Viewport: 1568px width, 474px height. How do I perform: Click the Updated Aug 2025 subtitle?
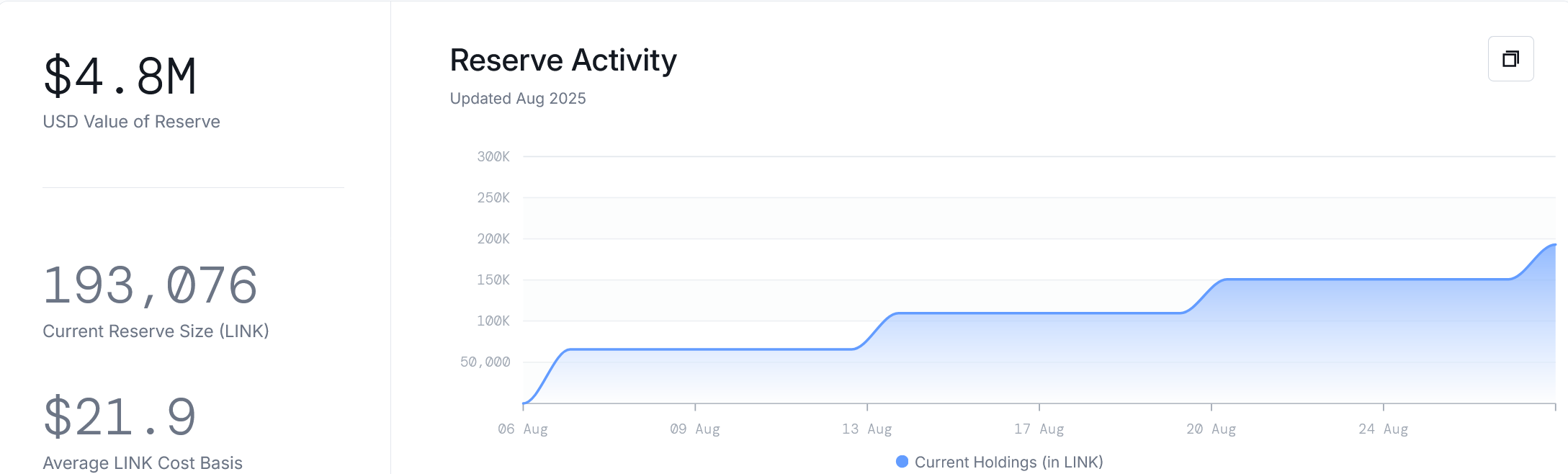pyautogui.click(x=518, y=99)
